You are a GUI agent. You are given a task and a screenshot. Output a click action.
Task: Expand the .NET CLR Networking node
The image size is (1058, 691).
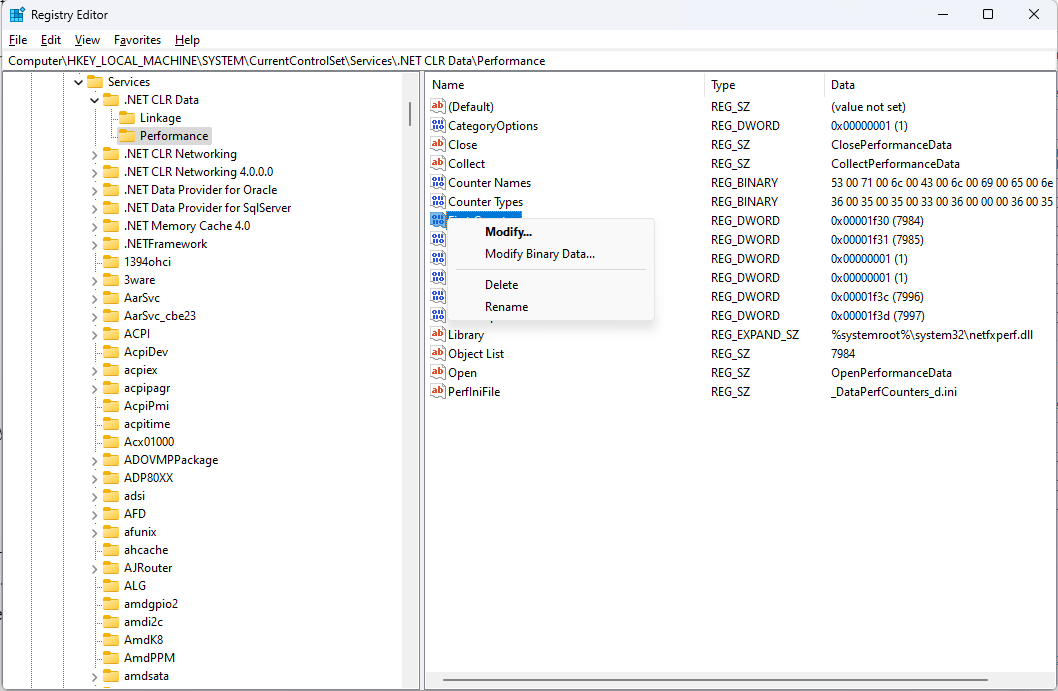(94, 155)
